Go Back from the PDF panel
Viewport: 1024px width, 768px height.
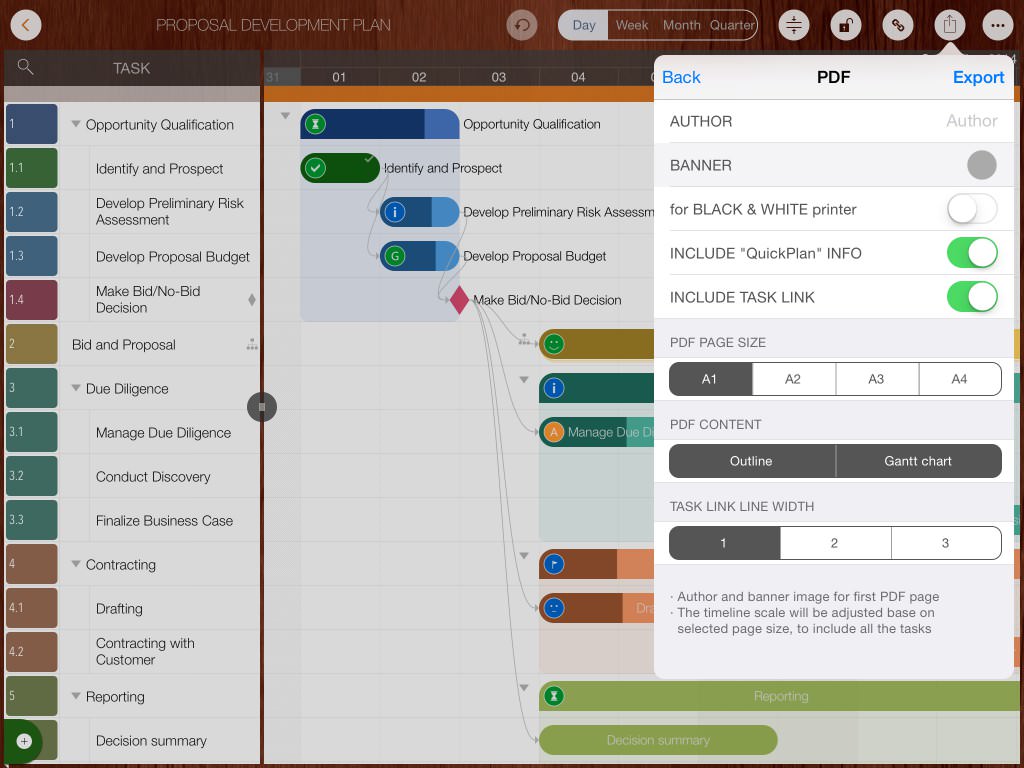pos(681,77)
